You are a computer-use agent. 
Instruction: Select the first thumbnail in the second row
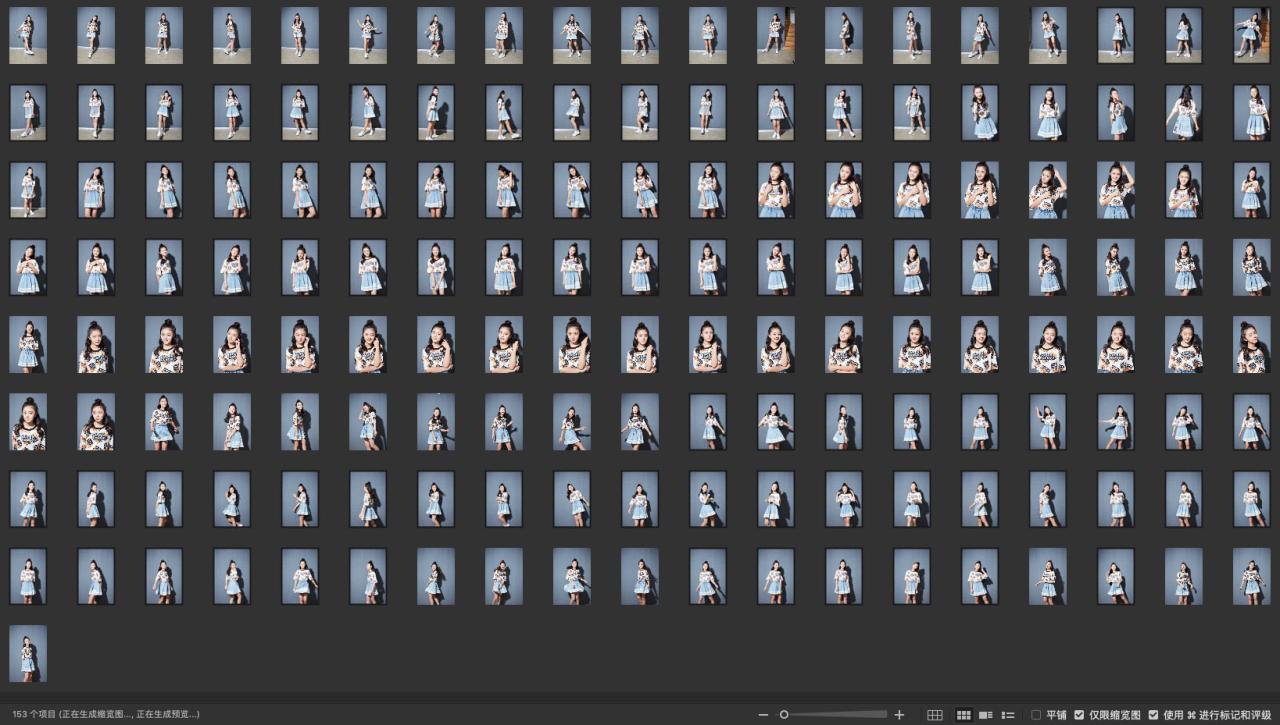coord(28,112)
